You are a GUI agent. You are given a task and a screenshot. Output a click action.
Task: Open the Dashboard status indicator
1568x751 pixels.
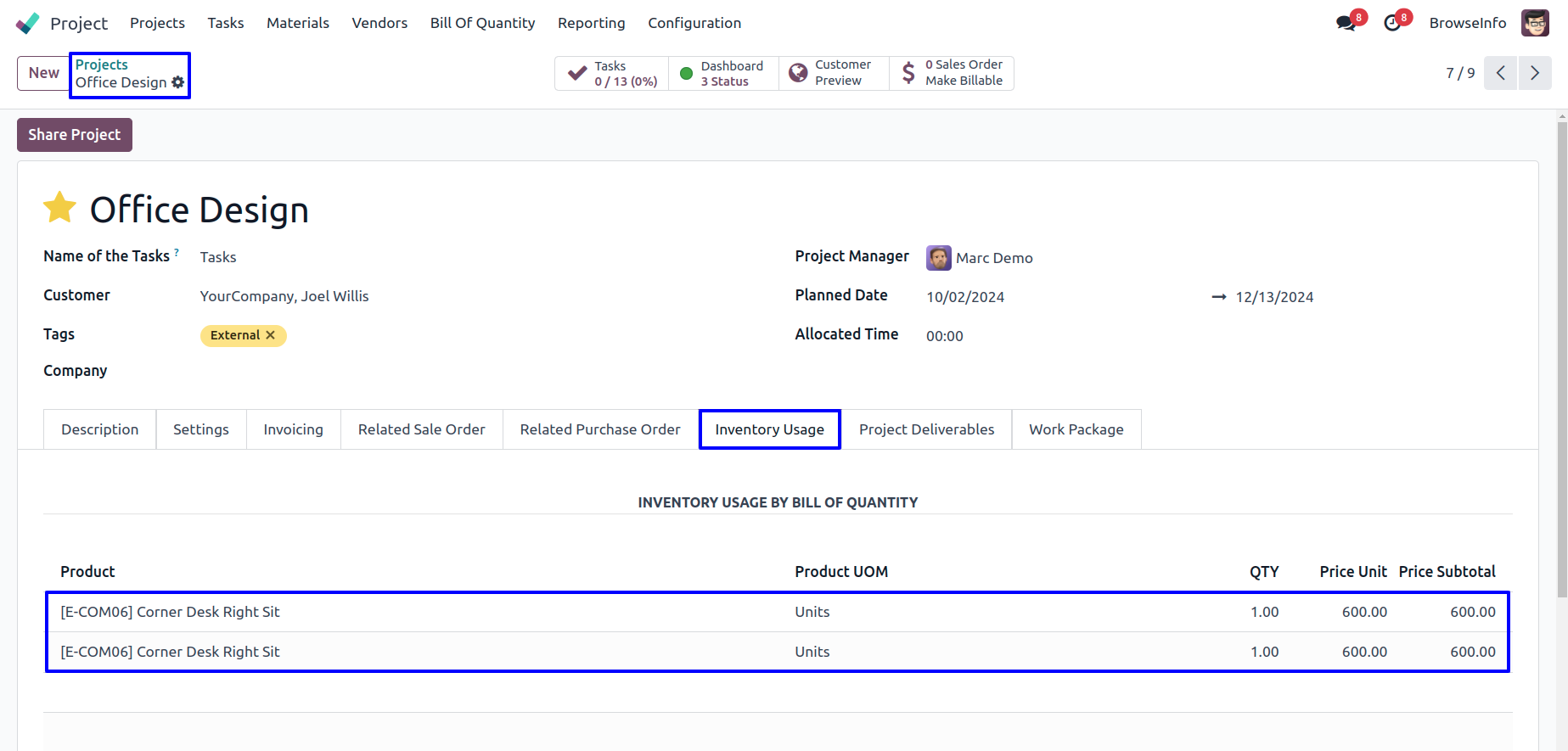point(723,74)
